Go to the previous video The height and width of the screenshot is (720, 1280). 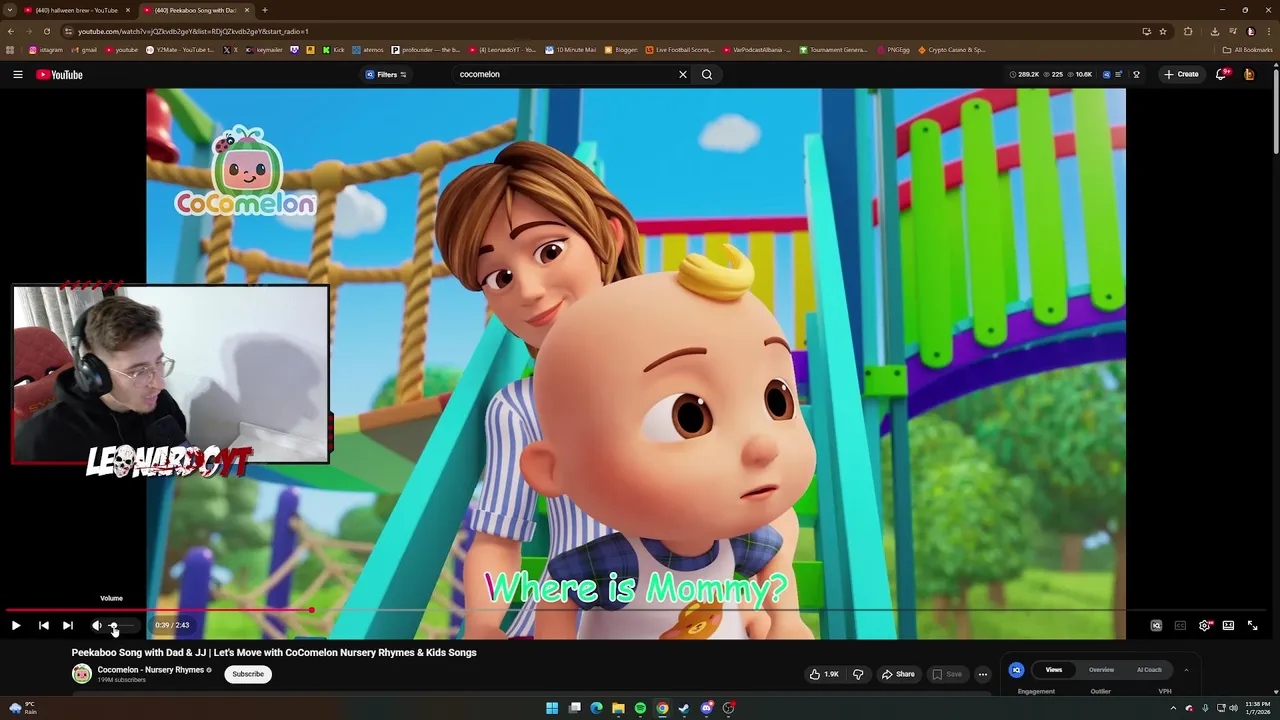click(44, 625)
